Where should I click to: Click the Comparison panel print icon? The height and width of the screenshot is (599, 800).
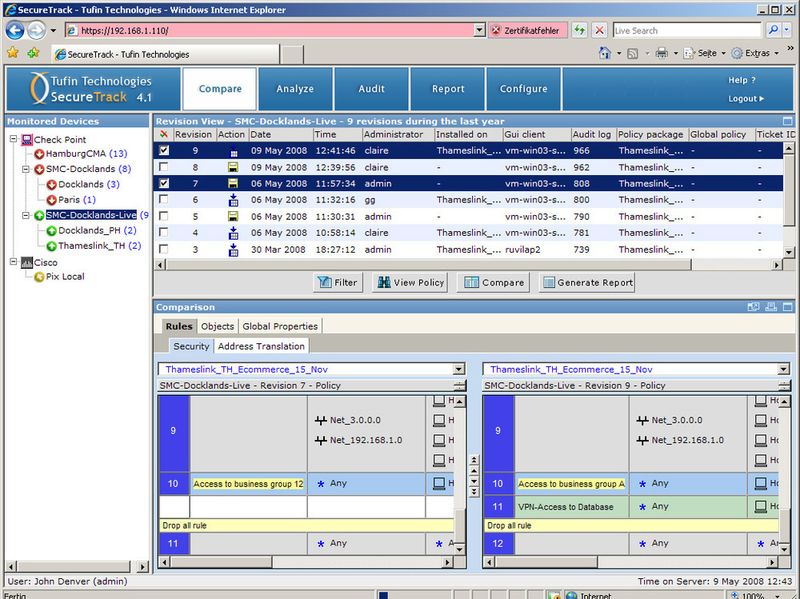click(x=771, y=307)
